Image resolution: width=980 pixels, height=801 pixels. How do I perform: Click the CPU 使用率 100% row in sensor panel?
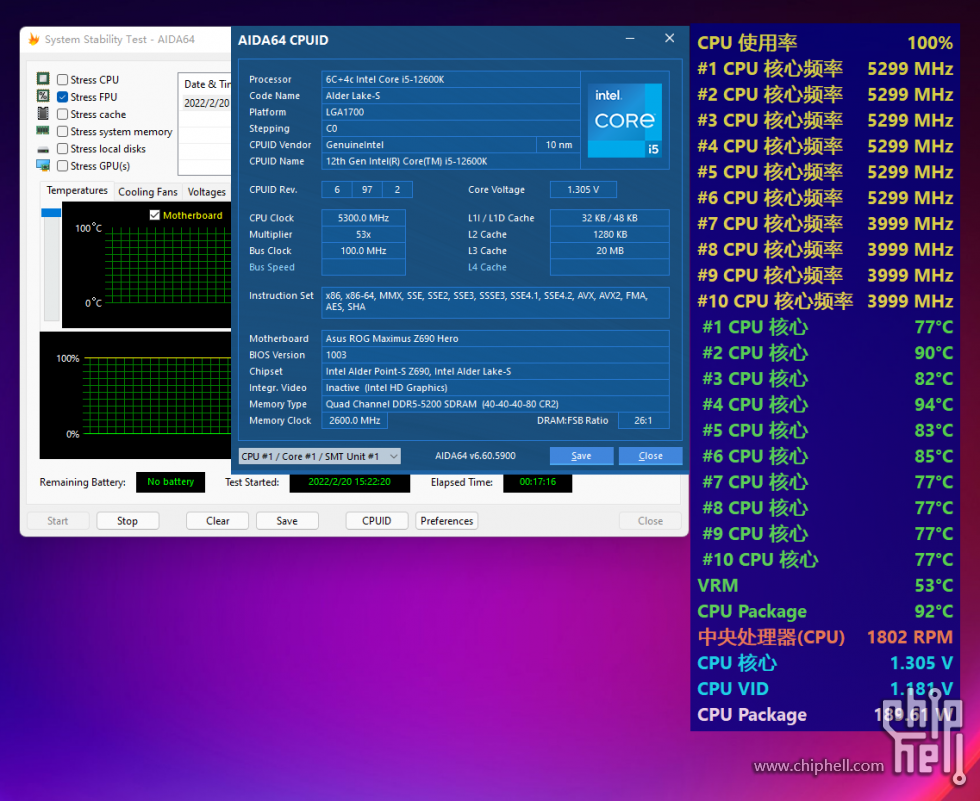825,42
